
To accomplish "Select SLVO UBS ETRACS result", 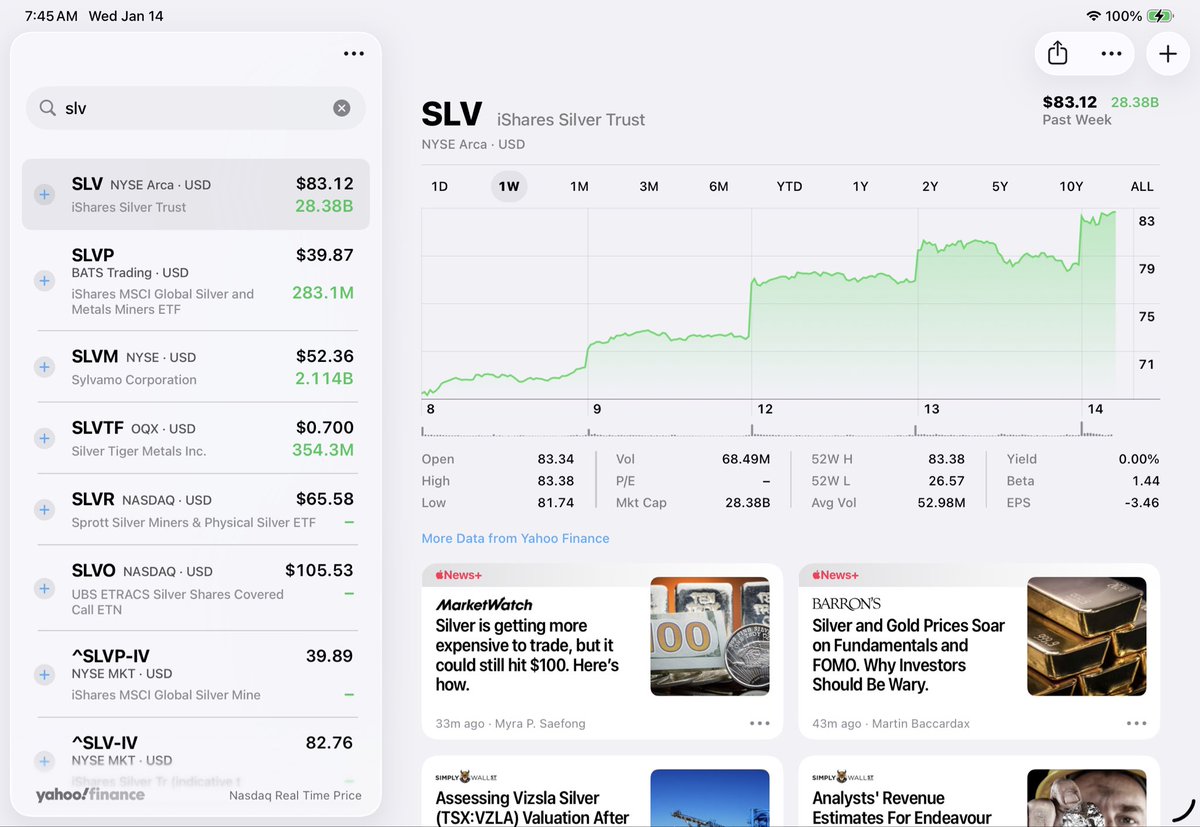I will [x=196, y=589].
